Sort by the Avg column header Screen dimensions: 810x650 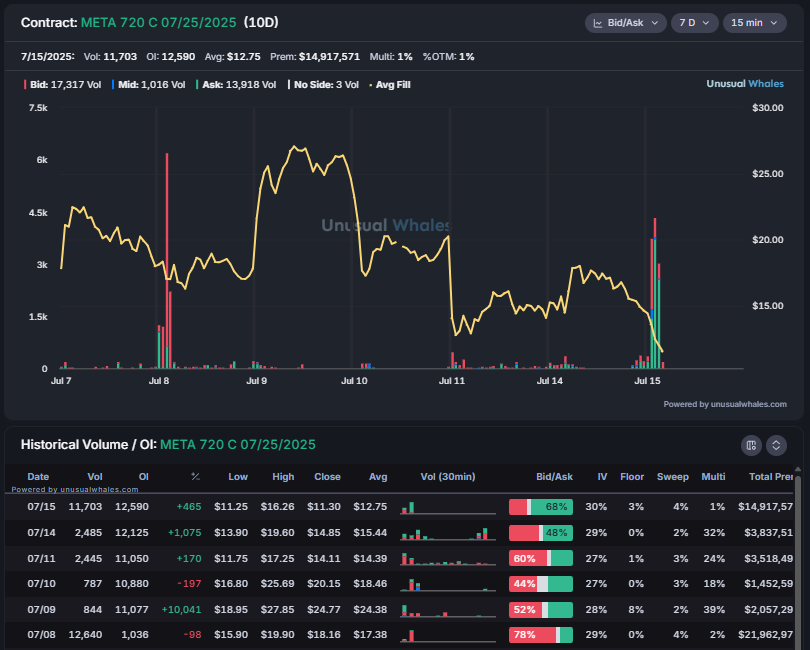(x=378, y=476)
